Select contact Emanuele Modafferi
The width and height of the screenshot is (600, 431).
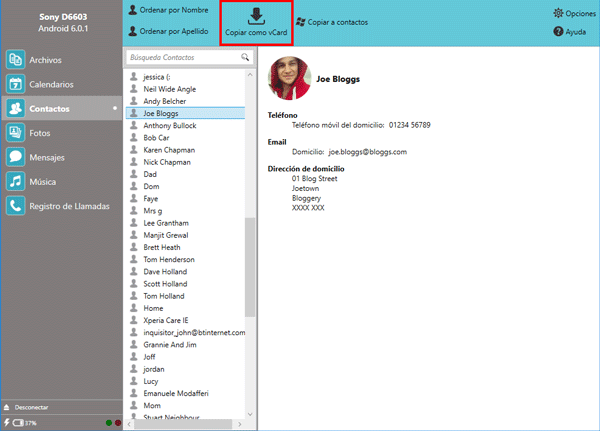(185, 393)
